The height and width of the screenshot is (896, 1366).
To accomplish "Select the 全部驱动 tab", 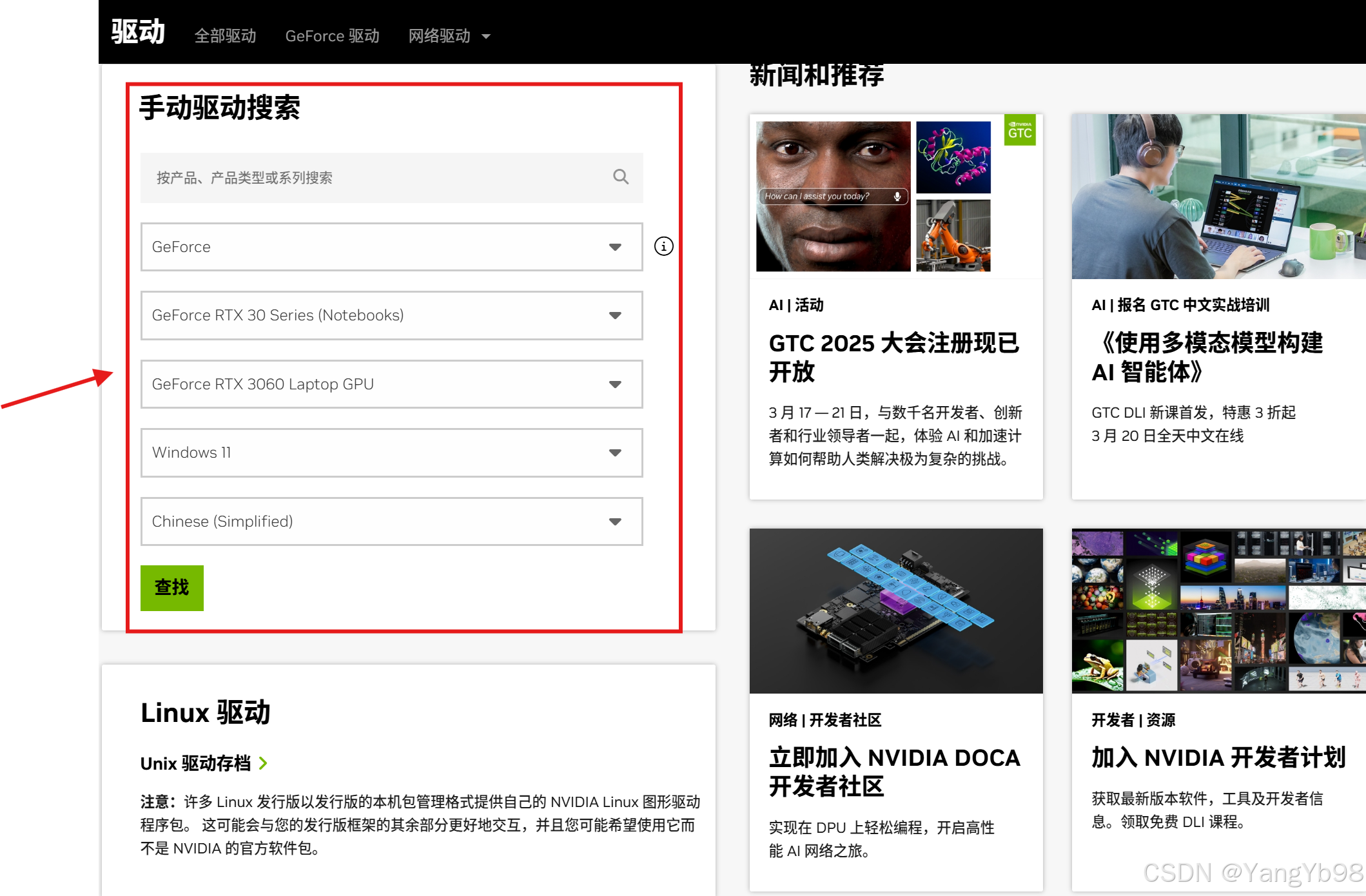I will (x=225, y=36).
